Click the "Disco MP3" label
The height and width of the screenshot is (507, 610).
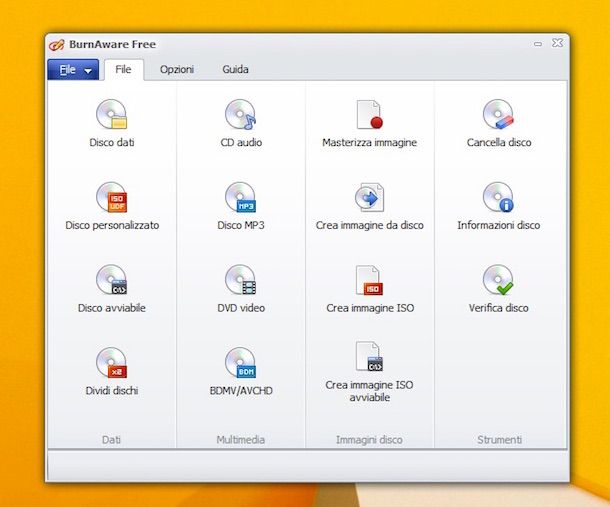pyautogui.click(x=241, y=225)
